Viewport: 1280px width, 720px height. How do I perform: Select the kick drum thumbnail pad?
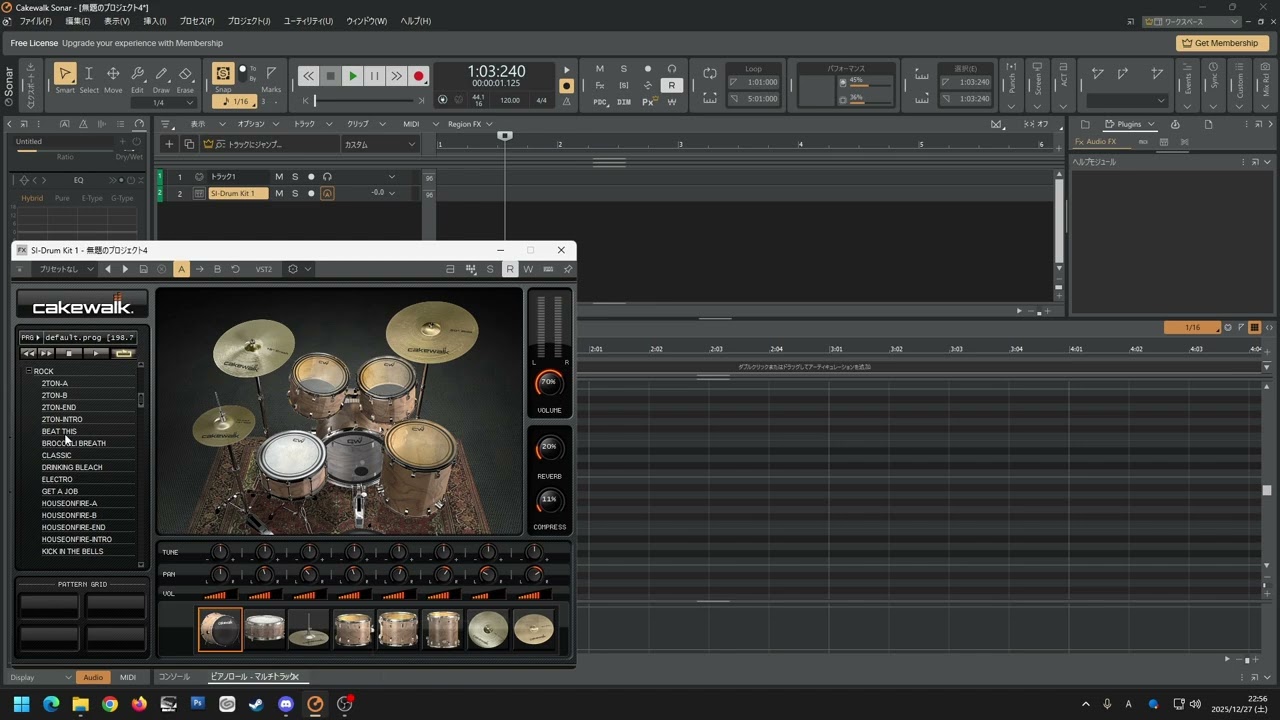pyautogui.click(x=220, y=629)
